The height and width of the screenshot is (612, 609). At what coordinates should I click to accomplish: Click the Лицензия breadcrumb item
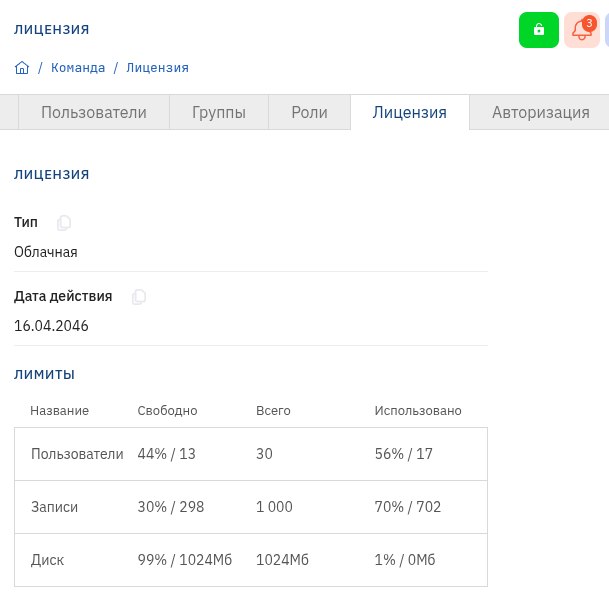[157, 68]
